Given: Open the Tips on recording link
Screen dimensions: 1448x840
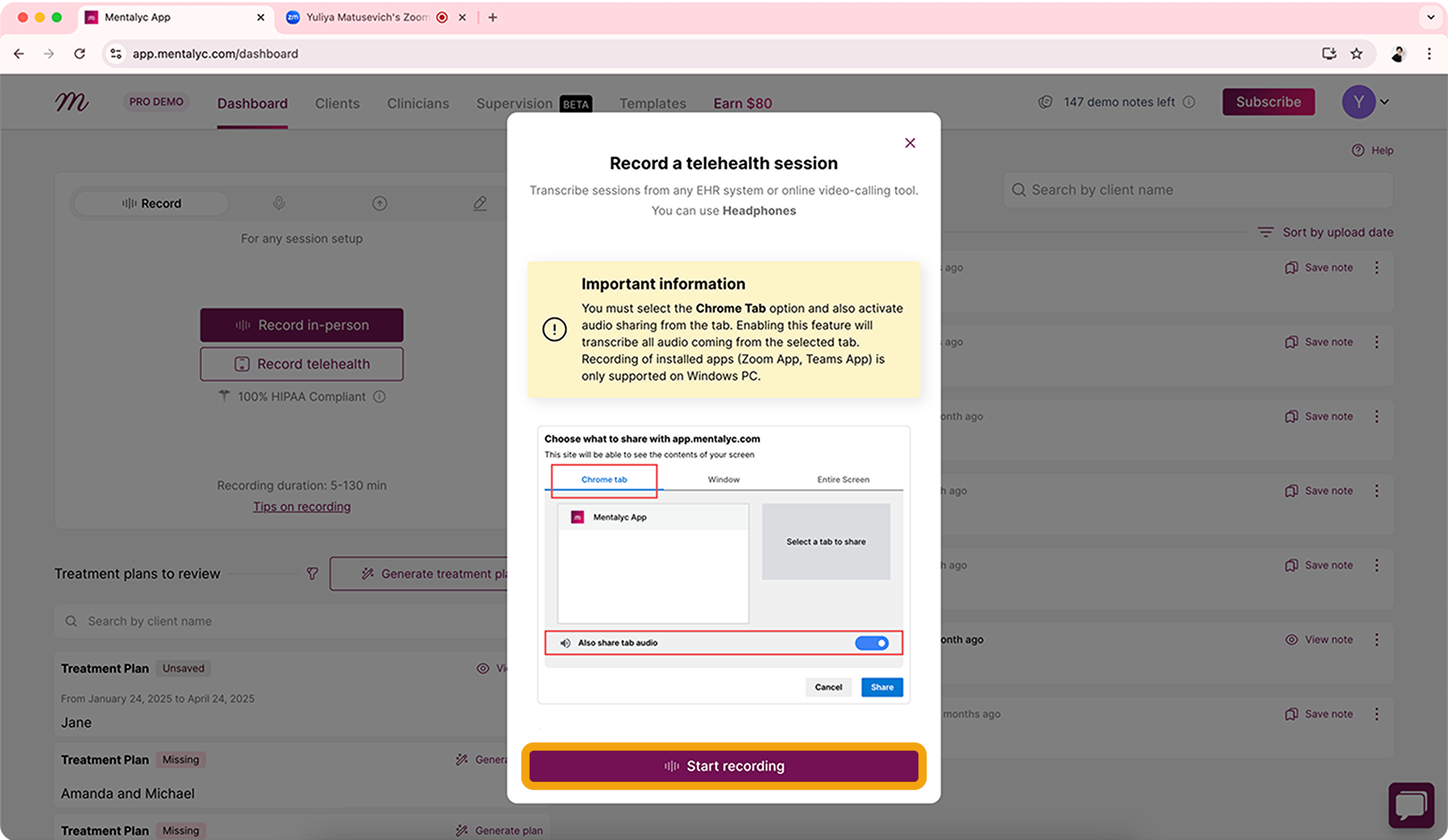Looking at the screenshot, I should [x=301, y=507].
